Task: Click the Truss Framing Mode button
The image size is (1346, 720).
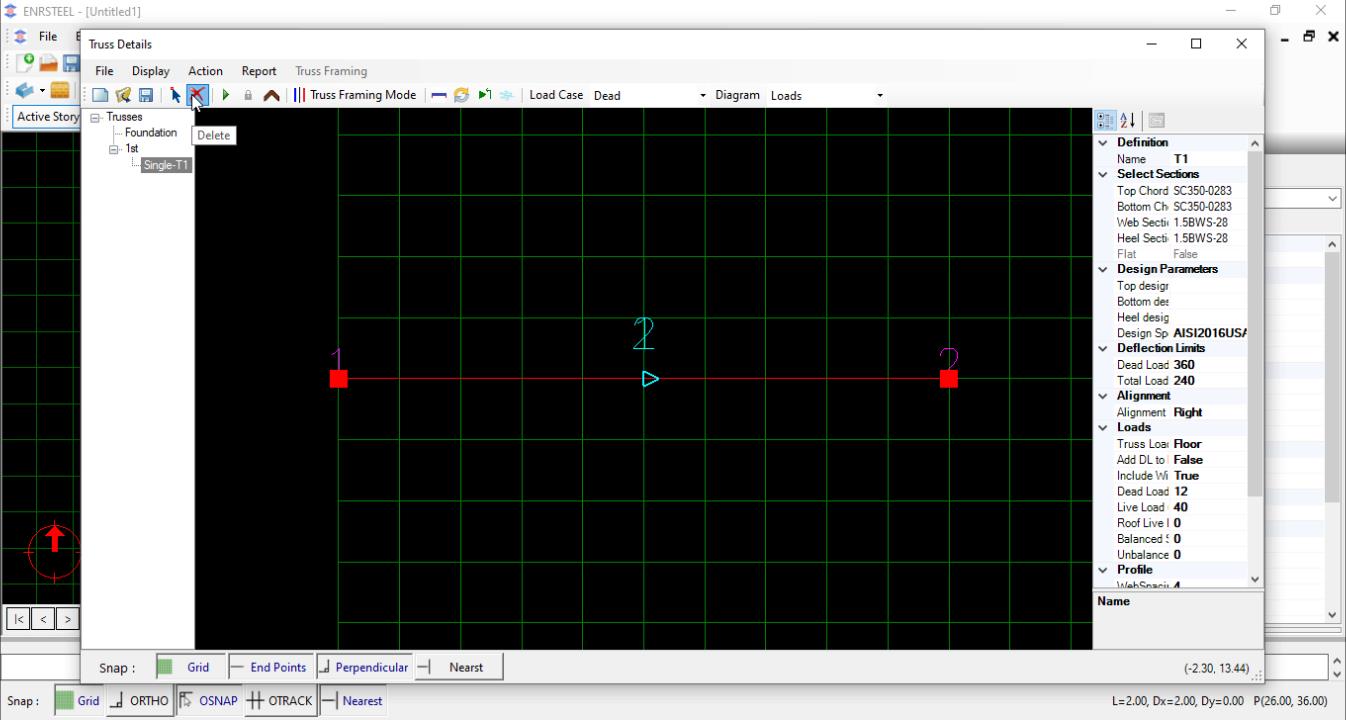Action: pyautogui.click(x=354, y=95)
